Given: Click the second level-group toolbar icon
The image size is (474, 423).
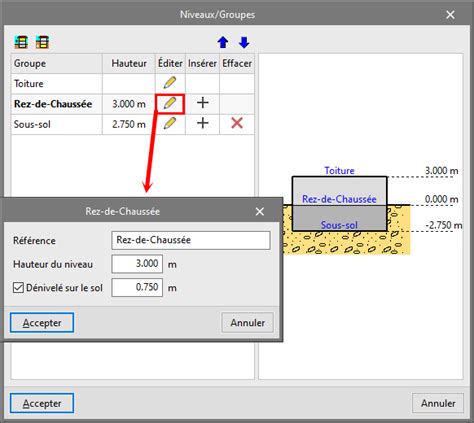Looking at the screenshot, I should [x=42, y=42].
